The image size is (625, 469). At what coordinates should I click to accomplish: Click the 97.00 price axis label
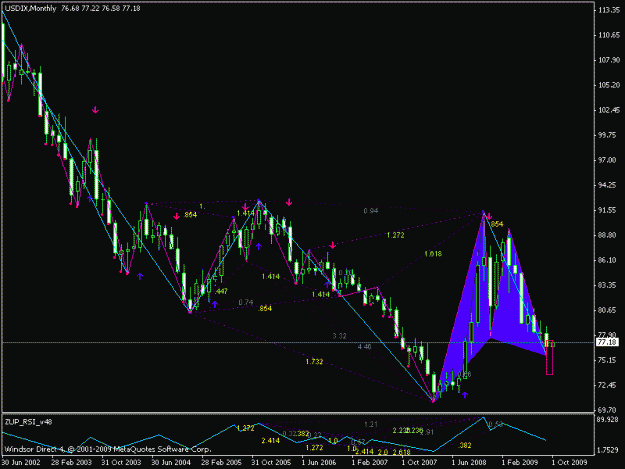[607, 160]
